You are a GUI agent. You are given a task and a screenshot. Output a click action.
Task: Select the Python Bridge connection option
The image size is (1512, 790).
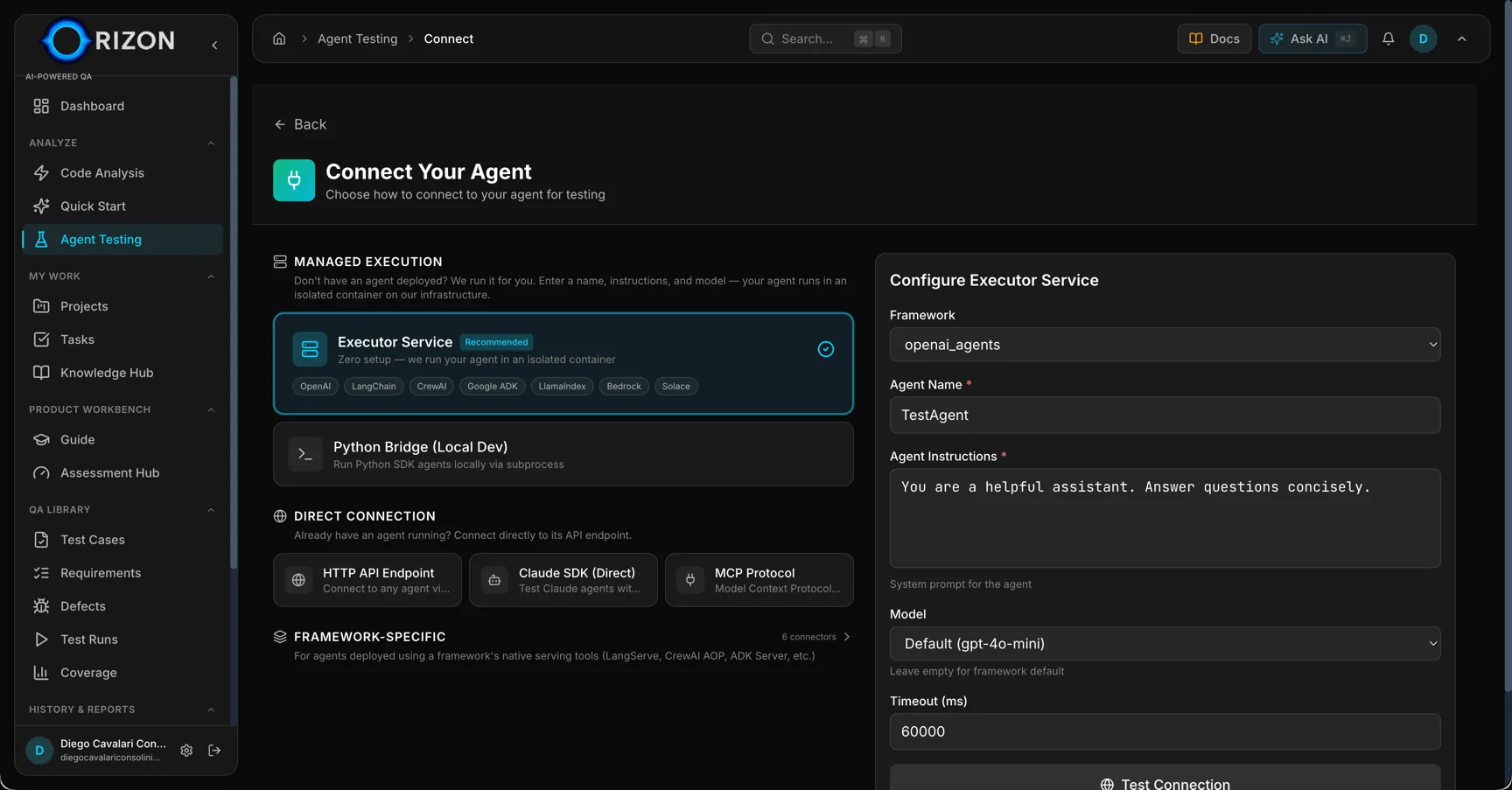coord(563,454)
